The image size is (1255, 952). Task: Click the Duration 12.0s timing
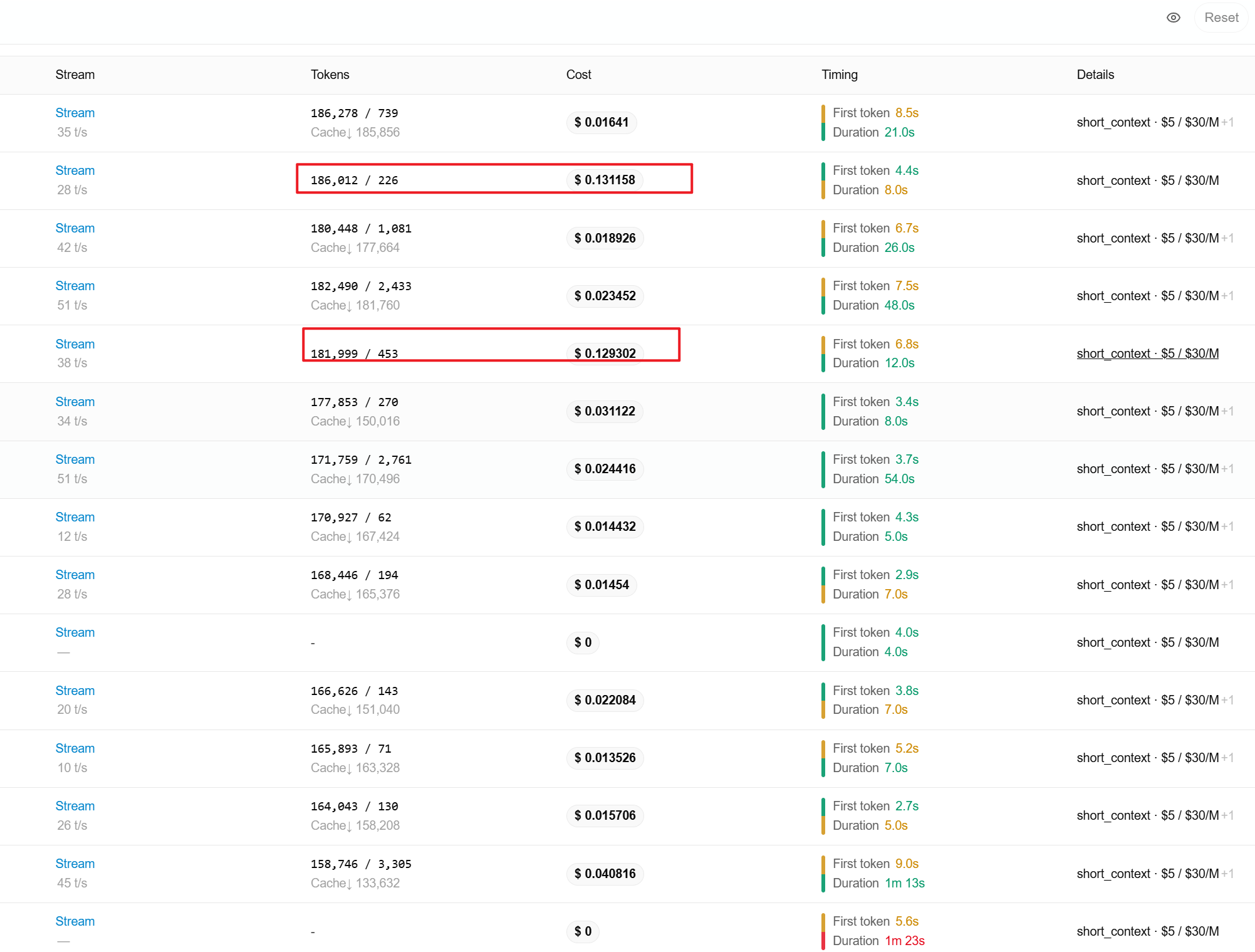873,363
